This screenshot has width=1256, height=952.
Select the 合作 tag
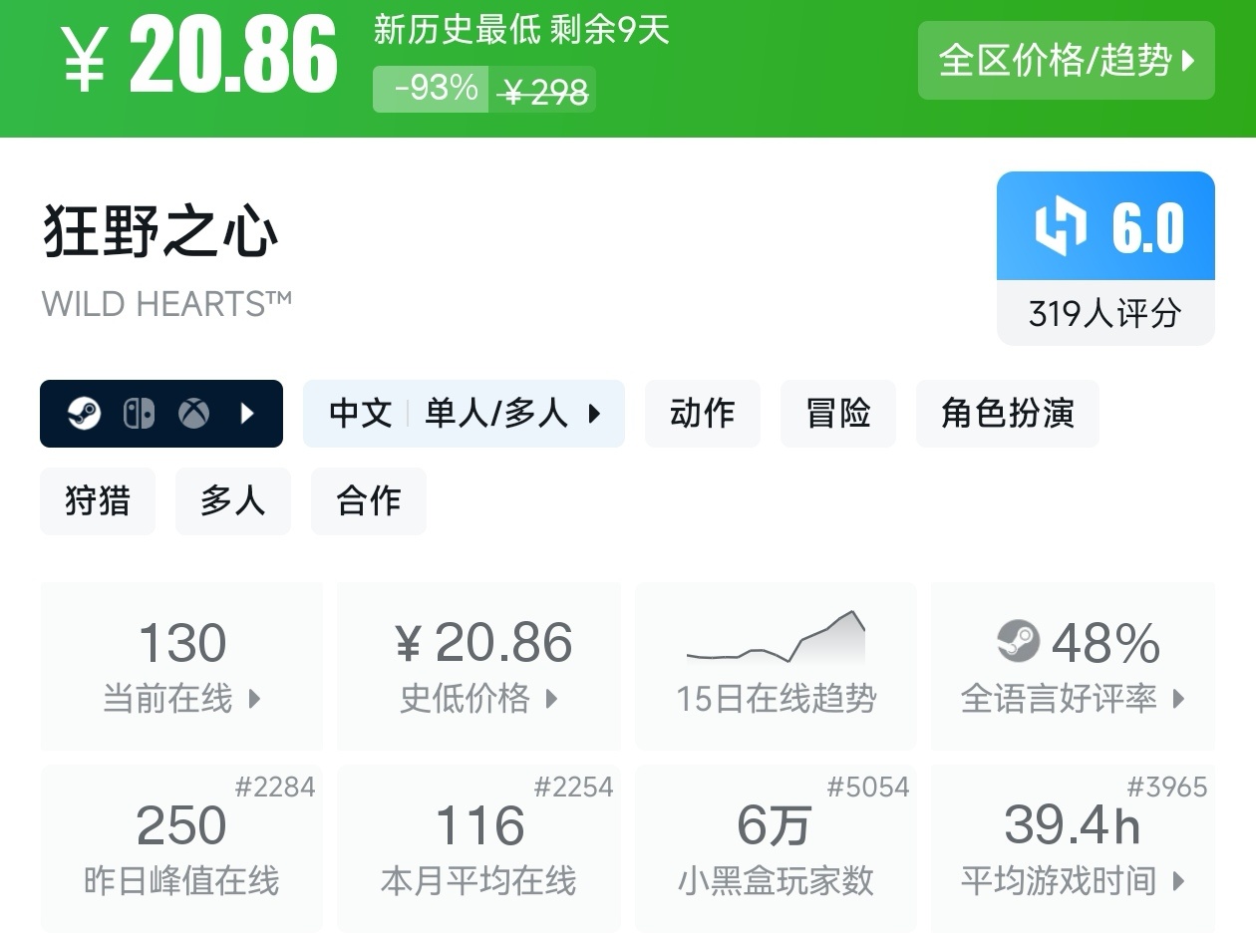click(369, 500)
